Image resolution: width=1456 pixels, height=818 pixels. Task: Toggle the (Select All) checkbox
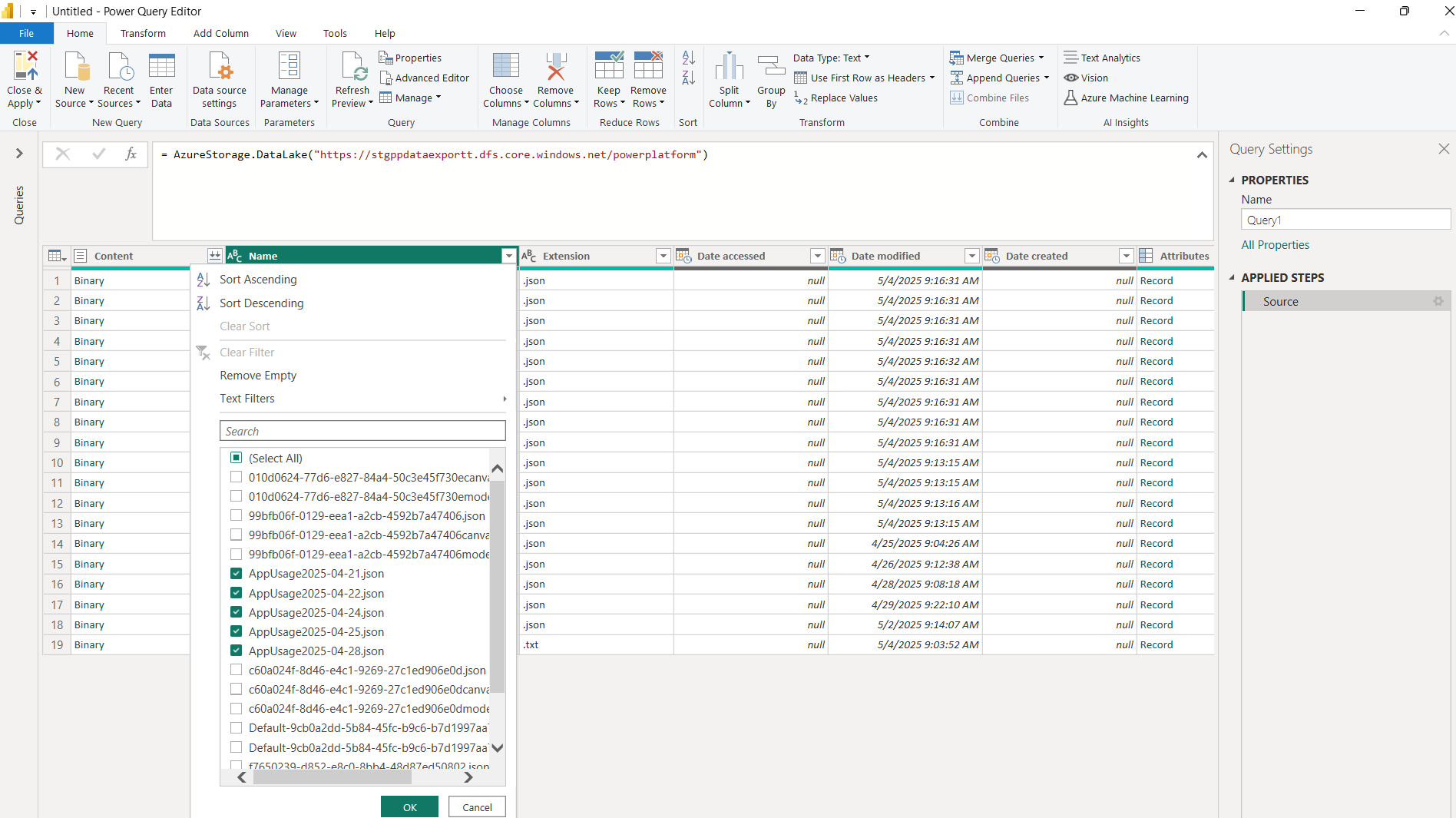pos(237,458)
